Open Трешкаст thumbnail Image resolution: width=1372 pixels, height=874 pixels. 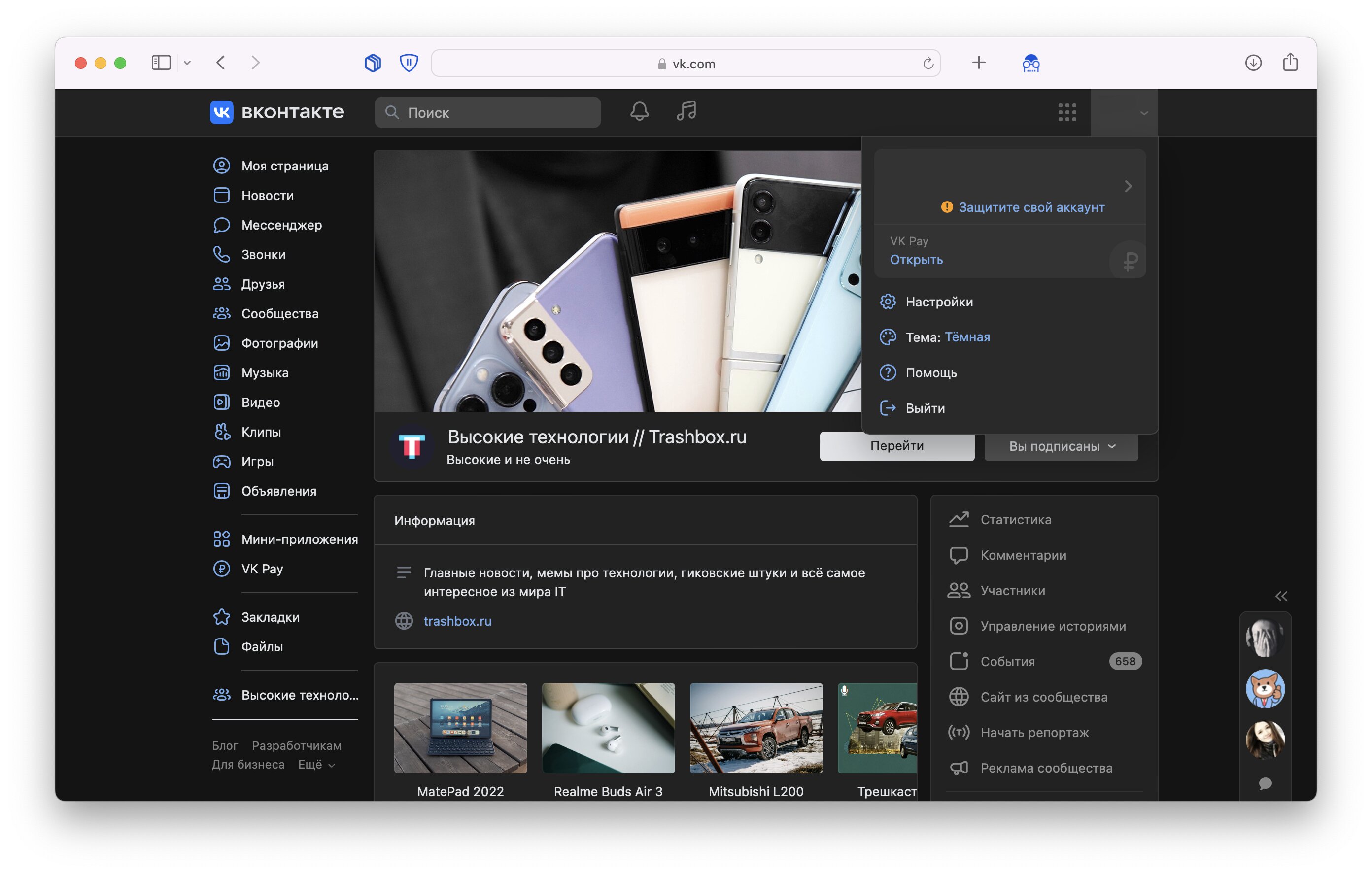point(877,729)
